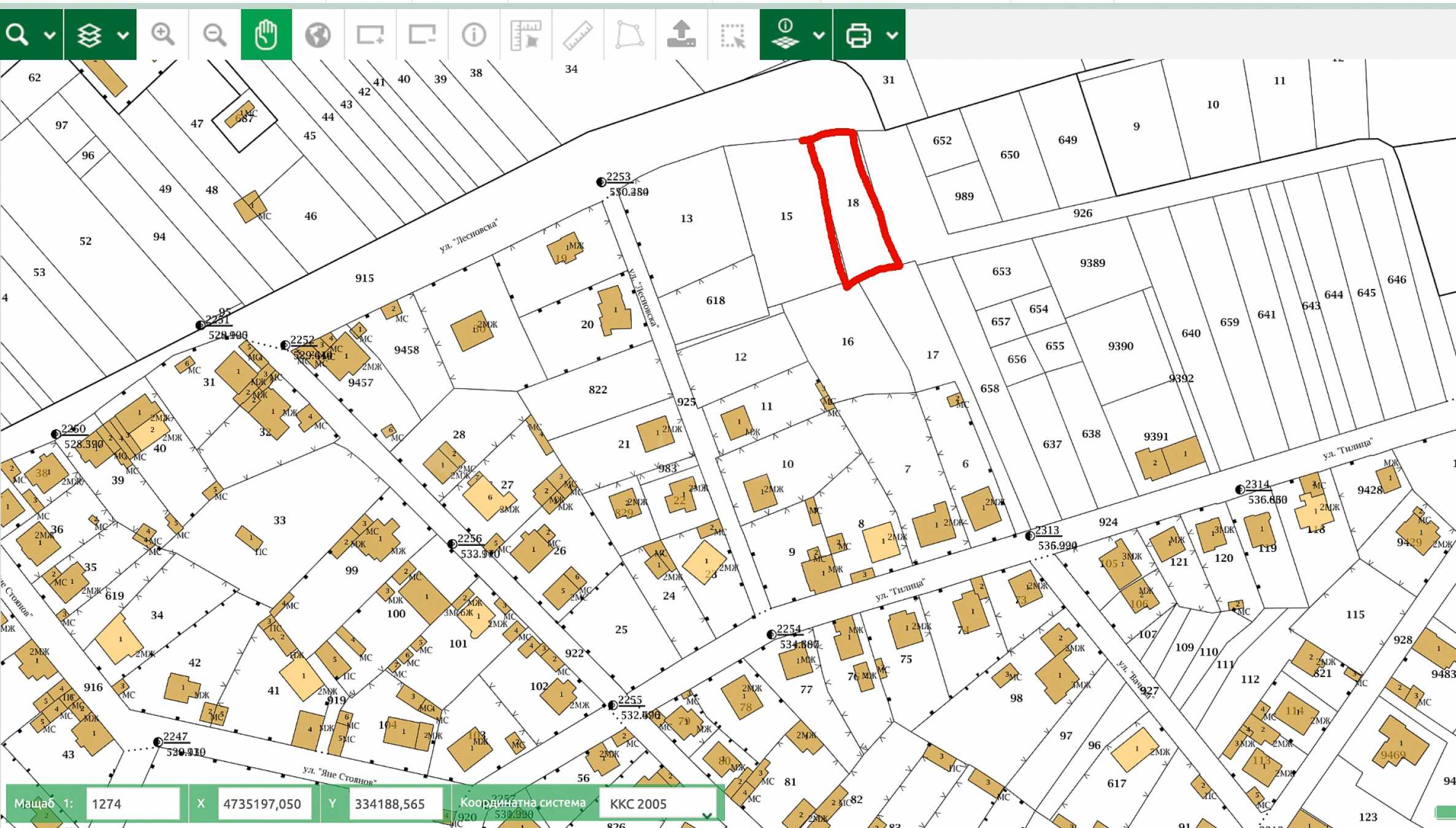
Task: Click road parcel label 926
Action: (1082, 213)
